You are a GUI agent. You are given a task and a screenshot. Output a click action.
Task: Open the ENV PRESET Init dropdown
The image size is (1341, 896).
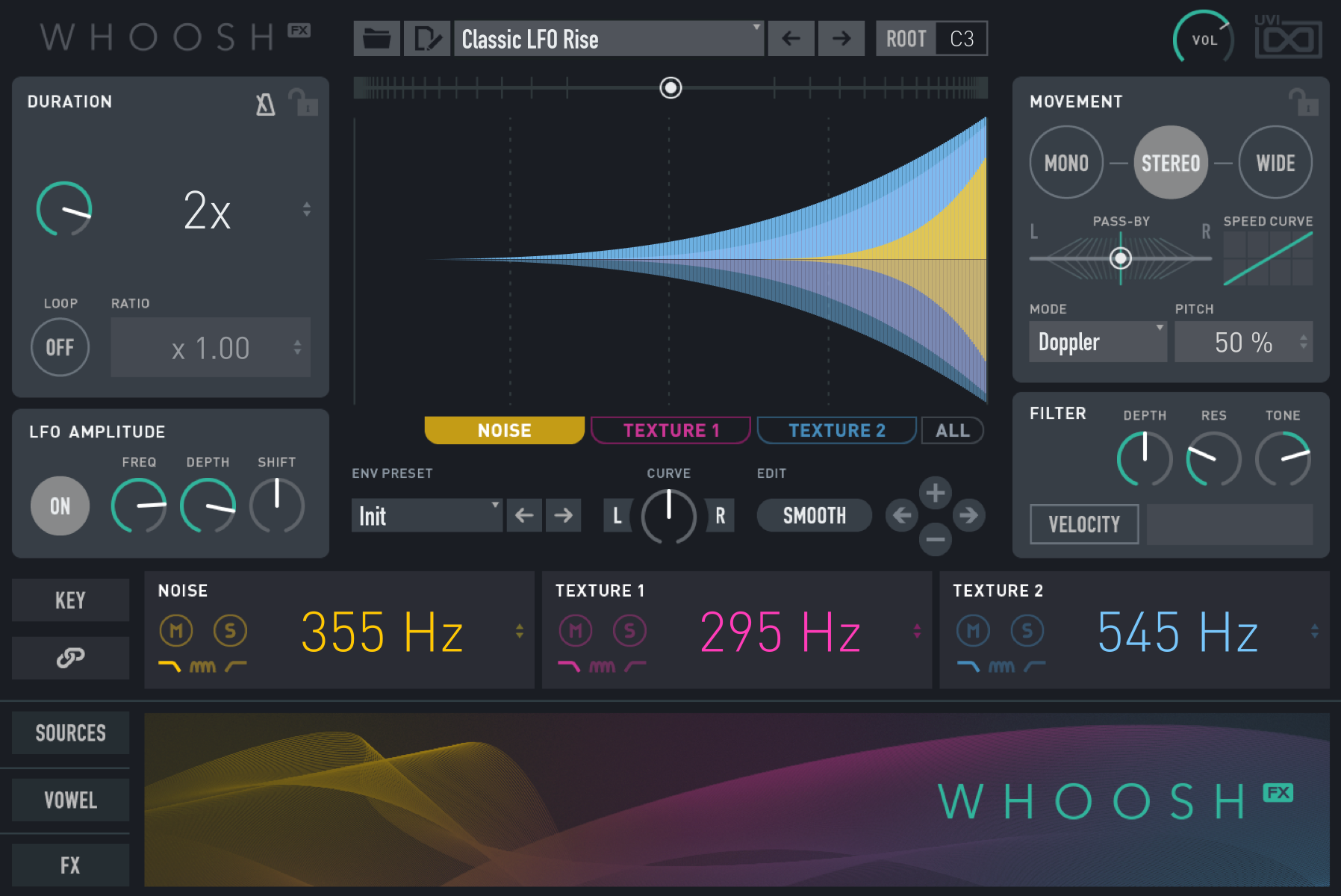426,515
